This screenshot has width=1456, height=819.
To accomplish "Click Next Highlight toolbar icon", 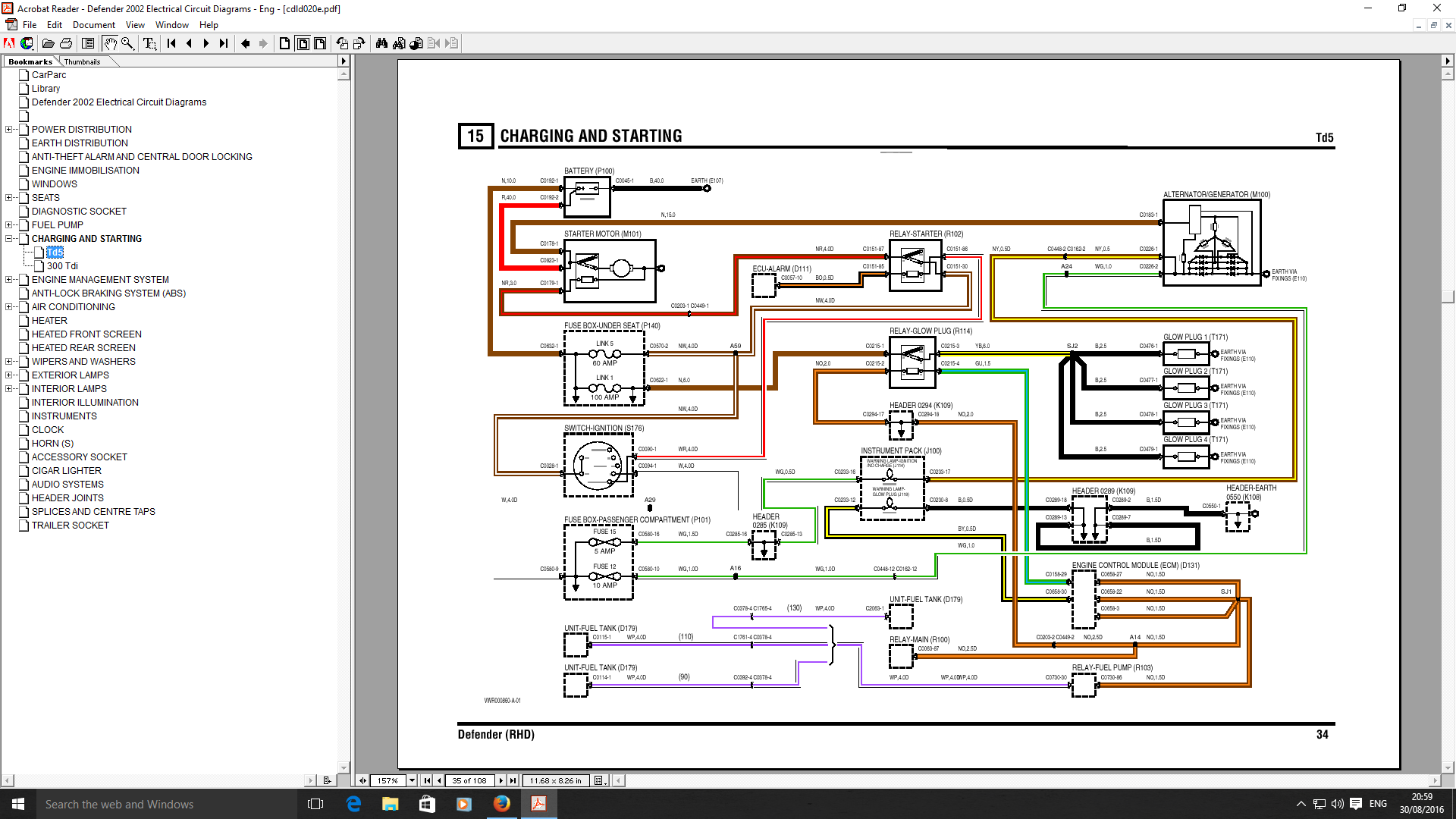I will [451, 43].
